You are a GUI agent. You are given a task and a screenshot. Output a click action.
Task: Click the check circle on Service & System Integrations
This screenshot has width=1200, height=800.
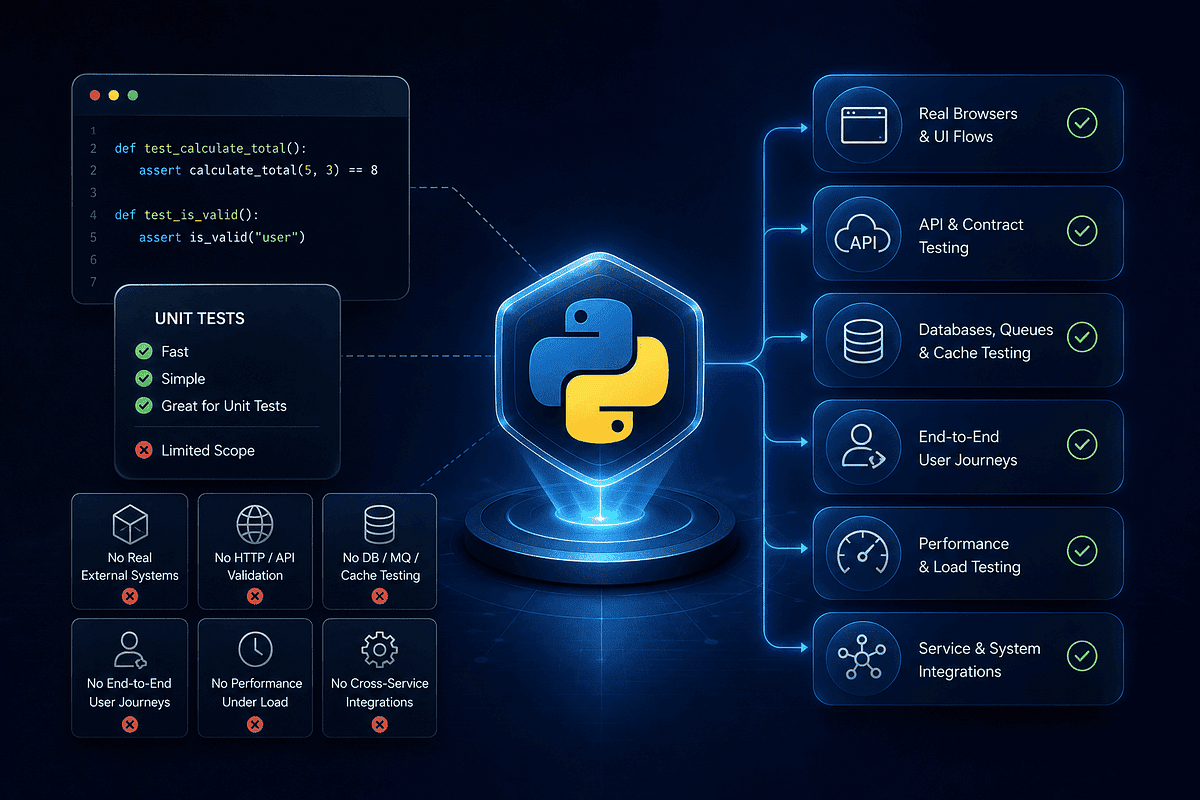click(1082, 656)
